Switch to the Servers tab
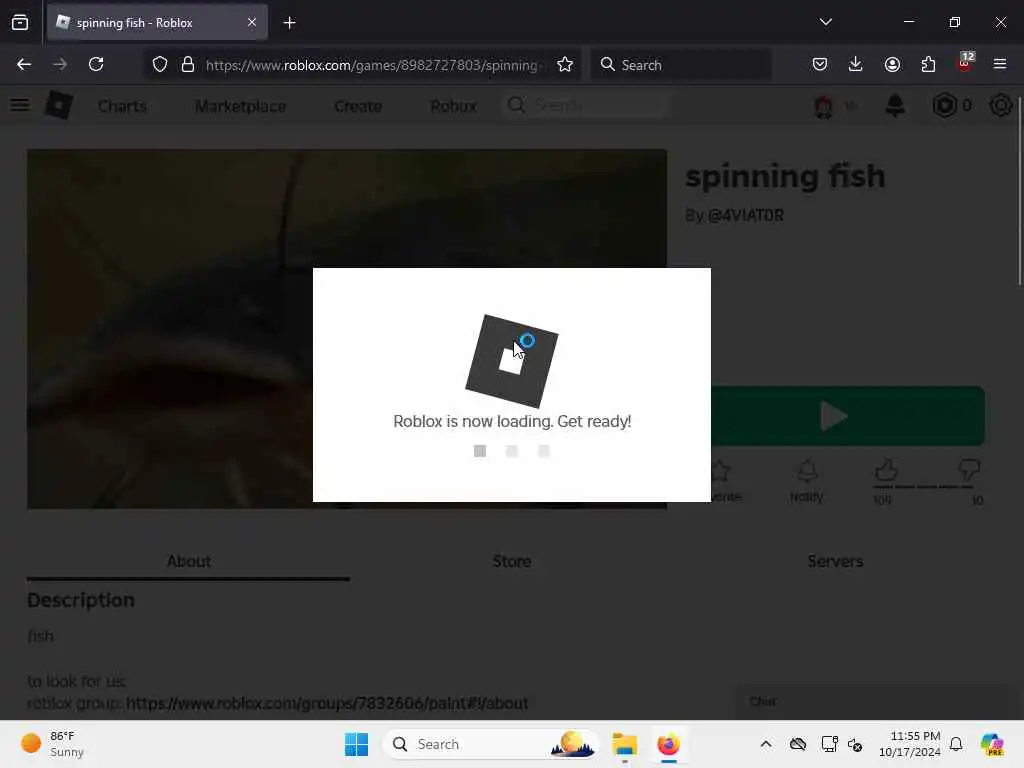Image resolution: width=1024 pixels, height=768 pixels. point(835,561)
